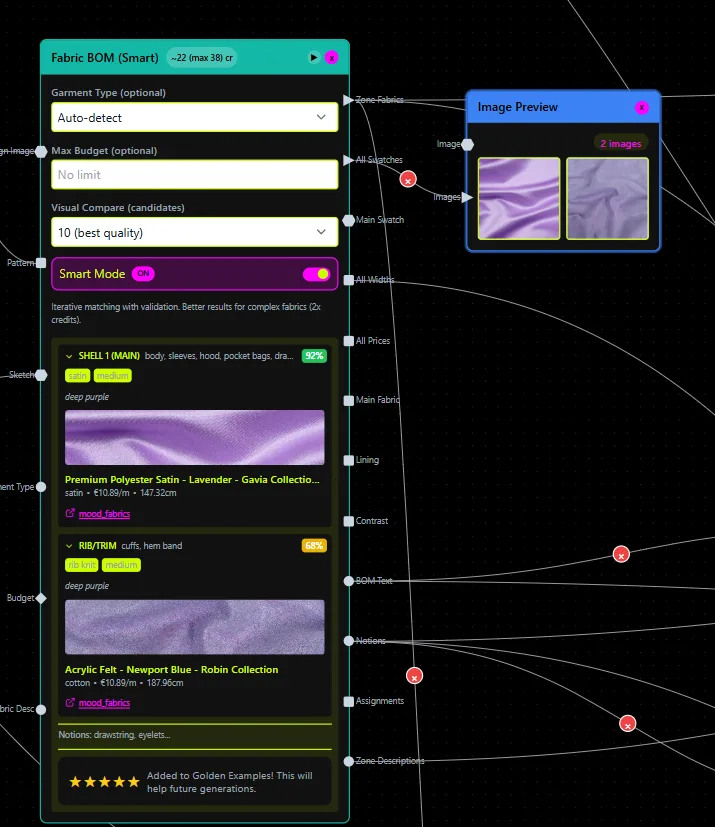Collapse the RIB/TRIM section chevron

pos(69,546)
